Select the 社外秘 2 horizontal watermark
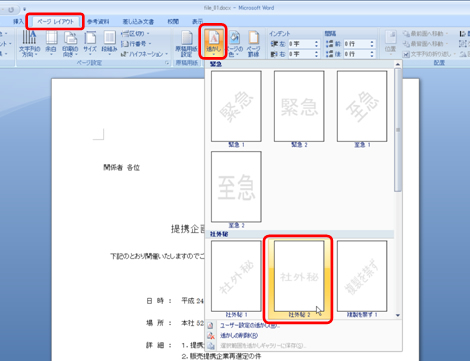This screenshot has height=361, width=470. point(299,279)
